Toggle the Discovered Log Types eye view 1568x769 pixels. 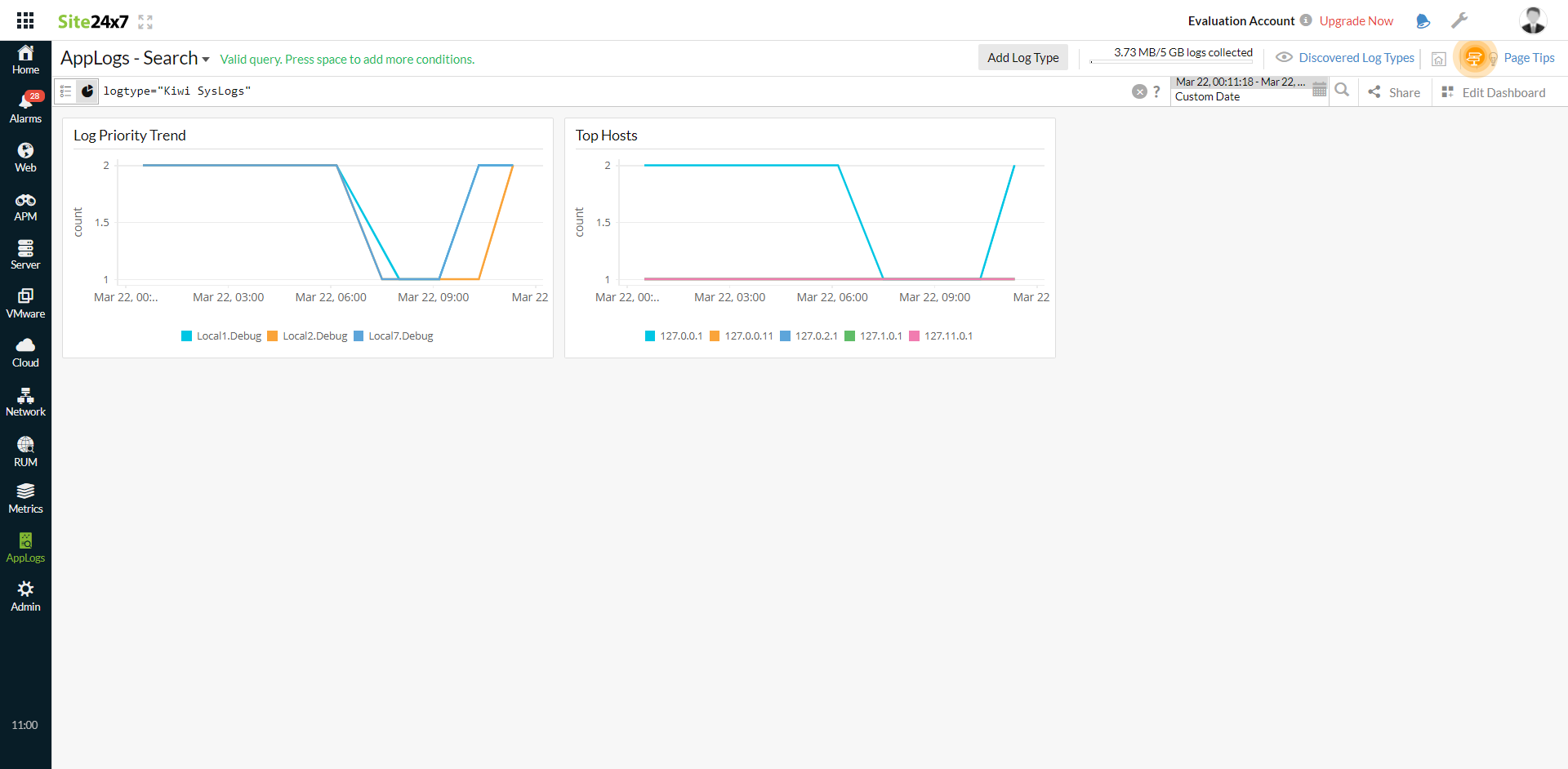pos(1284,57)
